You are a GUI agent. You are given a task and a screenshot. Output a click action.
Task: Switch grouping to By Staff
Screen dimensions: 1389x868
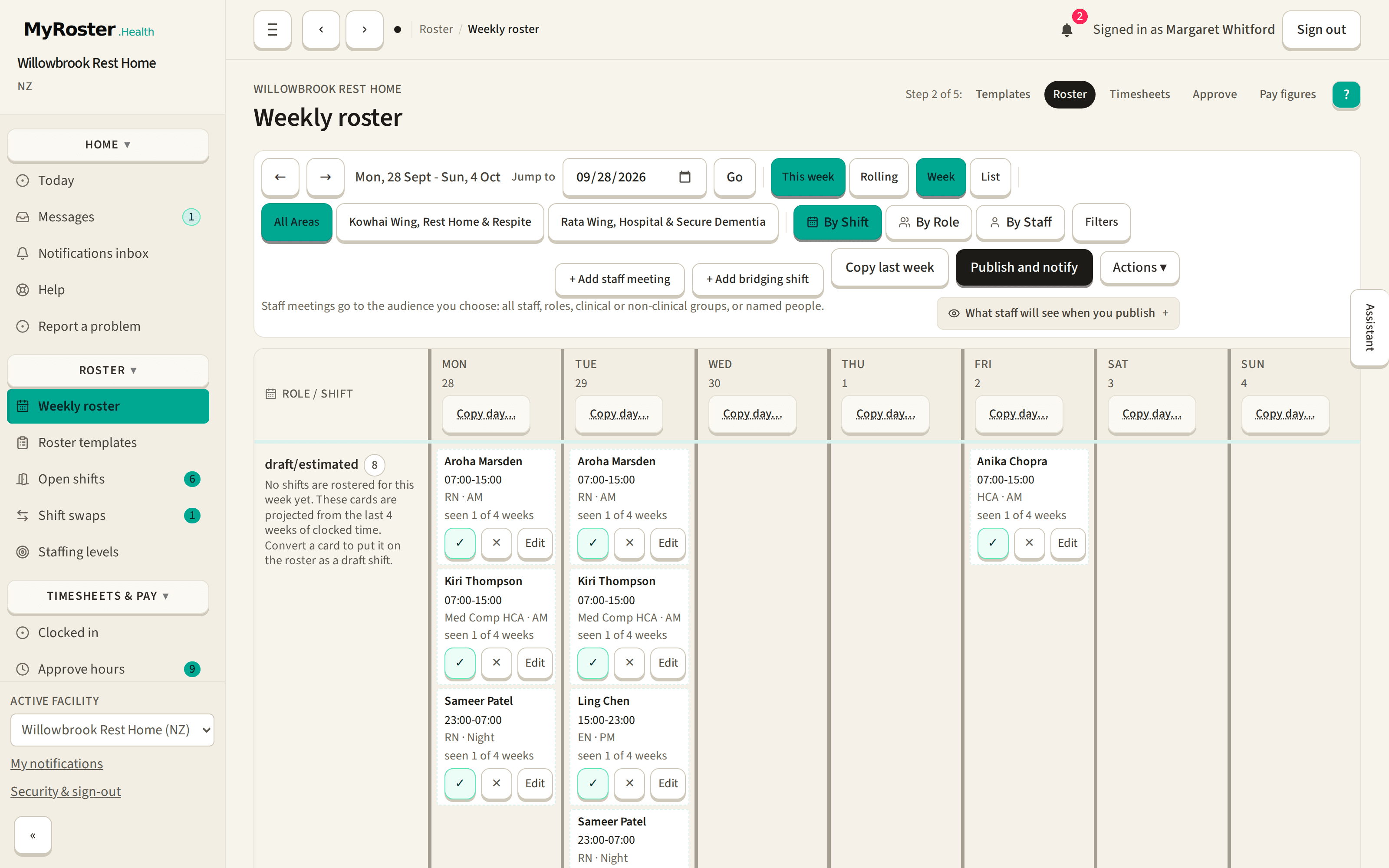(1020, 222)
